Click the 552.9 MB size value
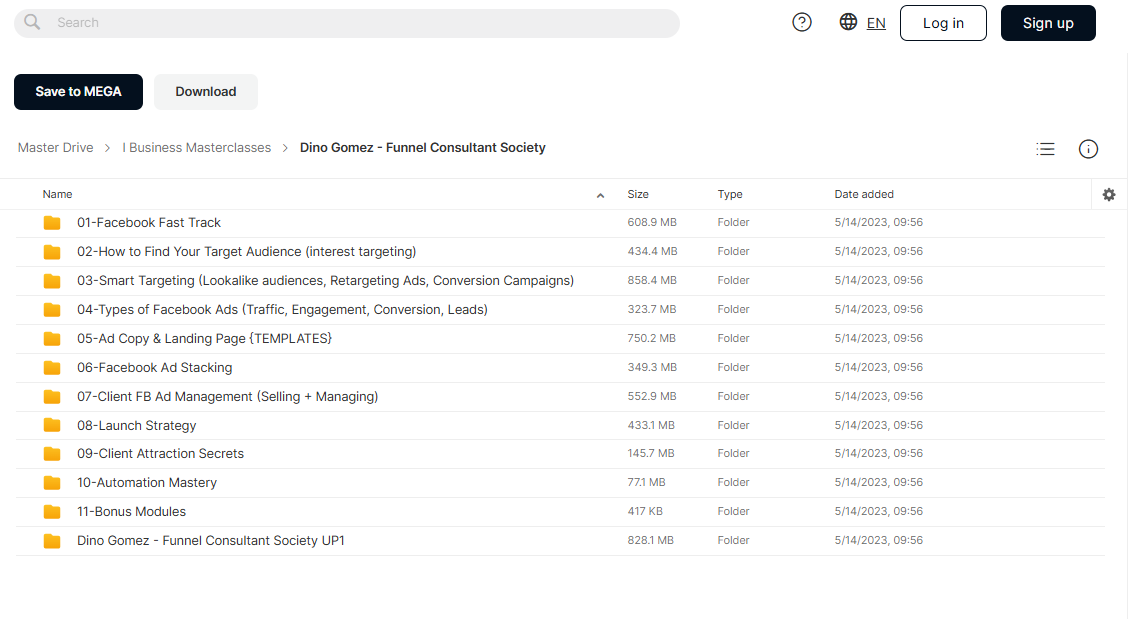This screenshot has width=1128, height=619. coord(652,396)
